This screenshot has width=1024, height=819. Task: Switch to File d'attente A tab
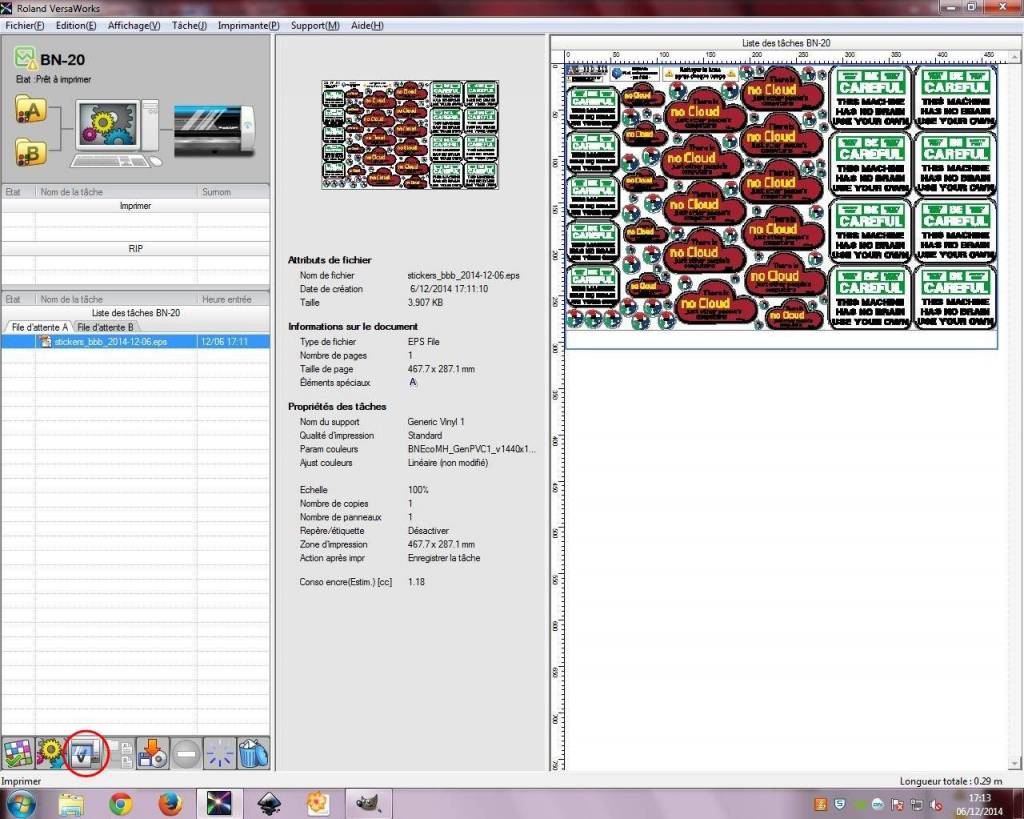pyautogui.click(x=39, y=327)
